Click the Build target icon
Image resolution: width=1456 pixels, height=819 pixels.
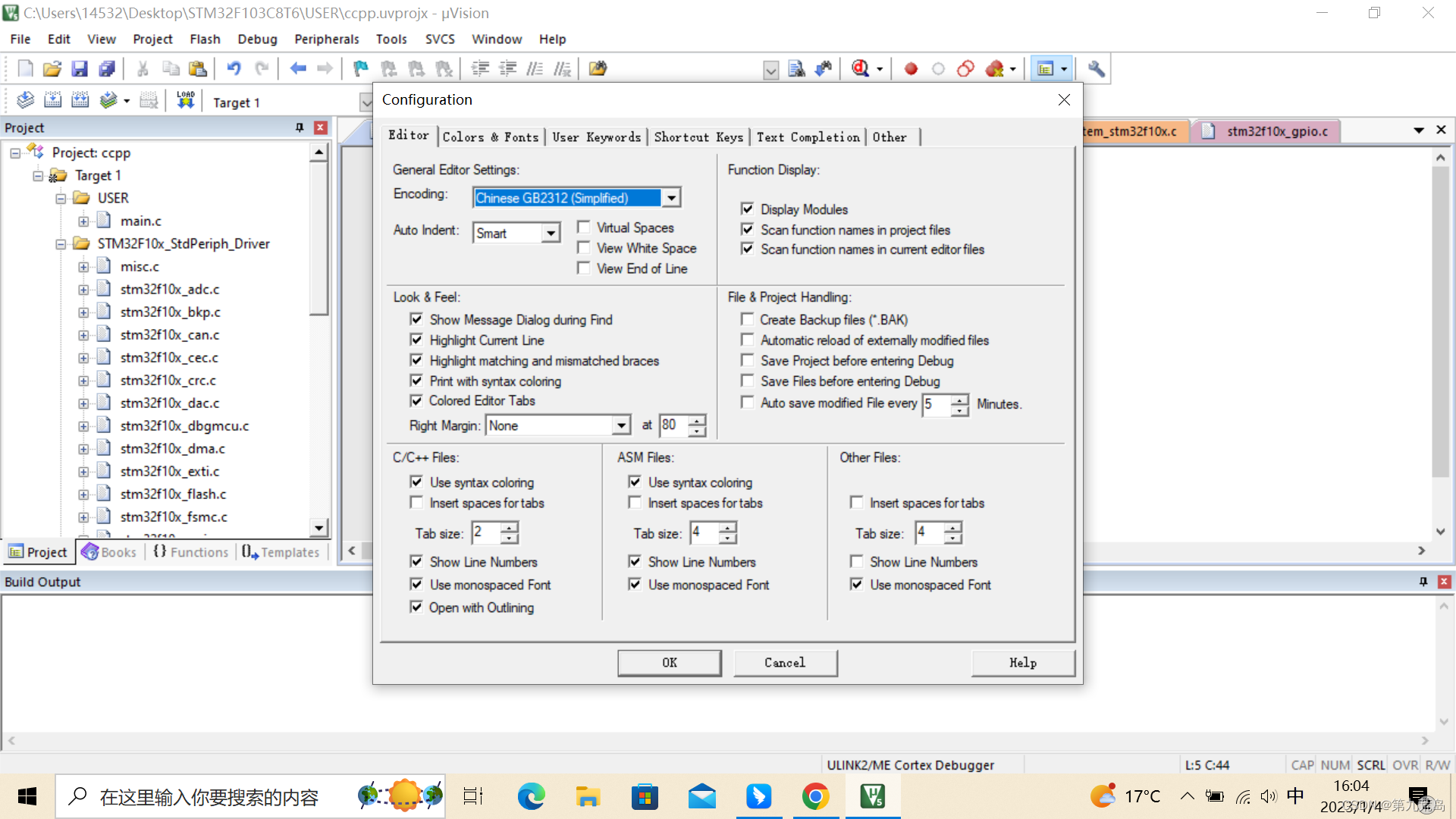52,100
